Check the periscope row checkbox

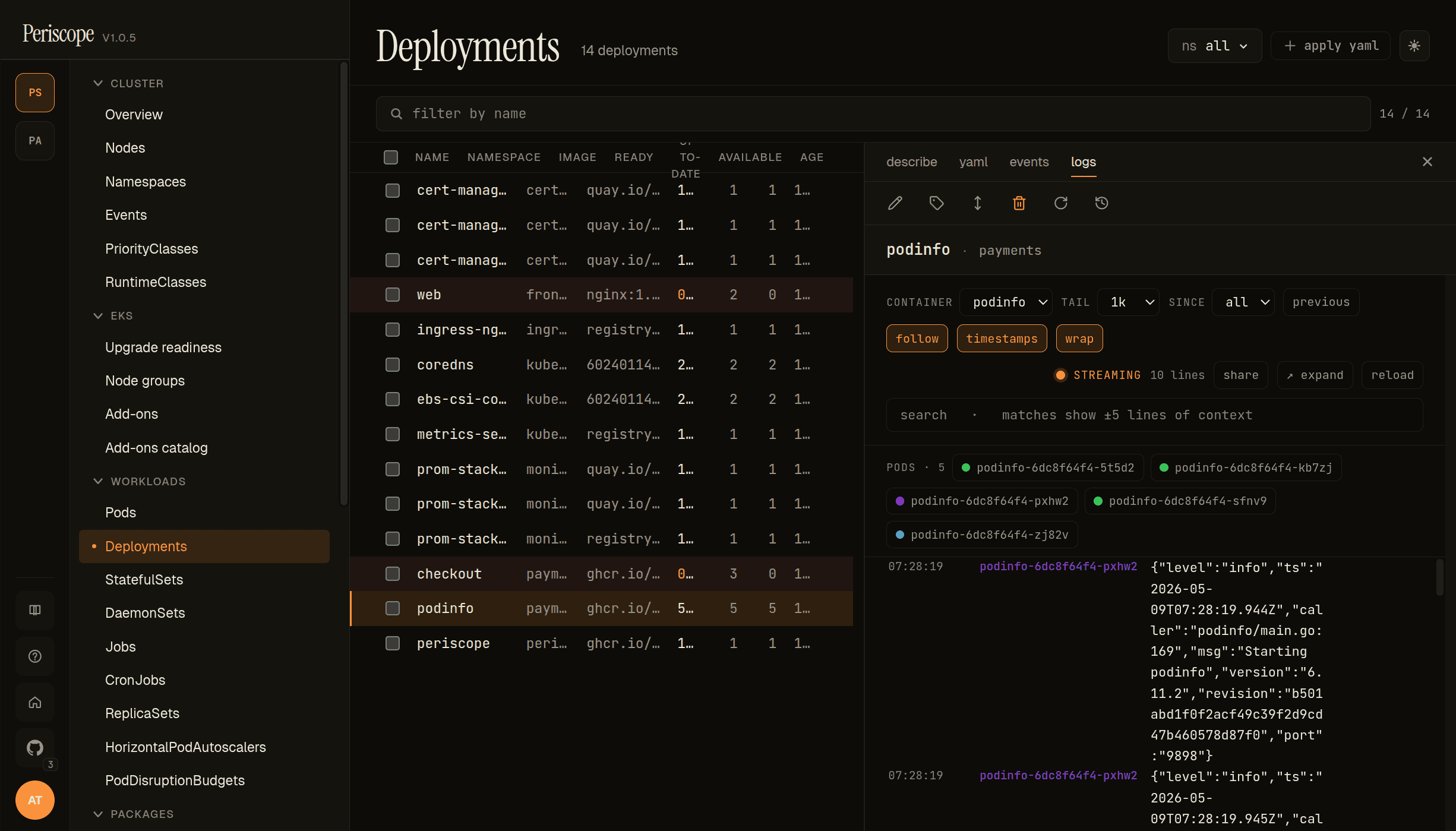tap(392, 643)
